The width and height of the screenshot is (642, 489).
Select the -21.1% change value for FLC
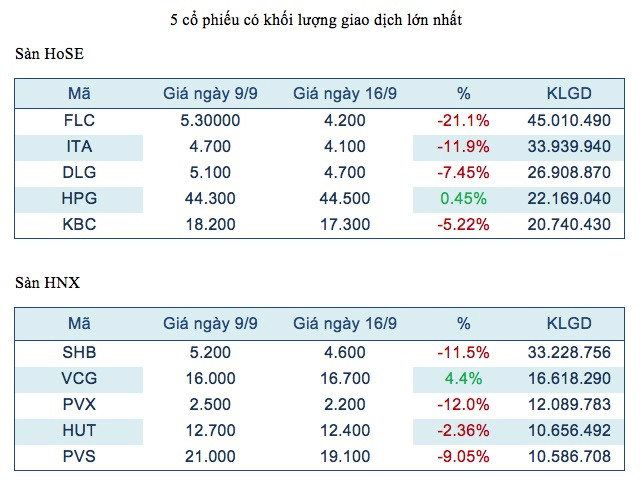(x=463, y=121)
